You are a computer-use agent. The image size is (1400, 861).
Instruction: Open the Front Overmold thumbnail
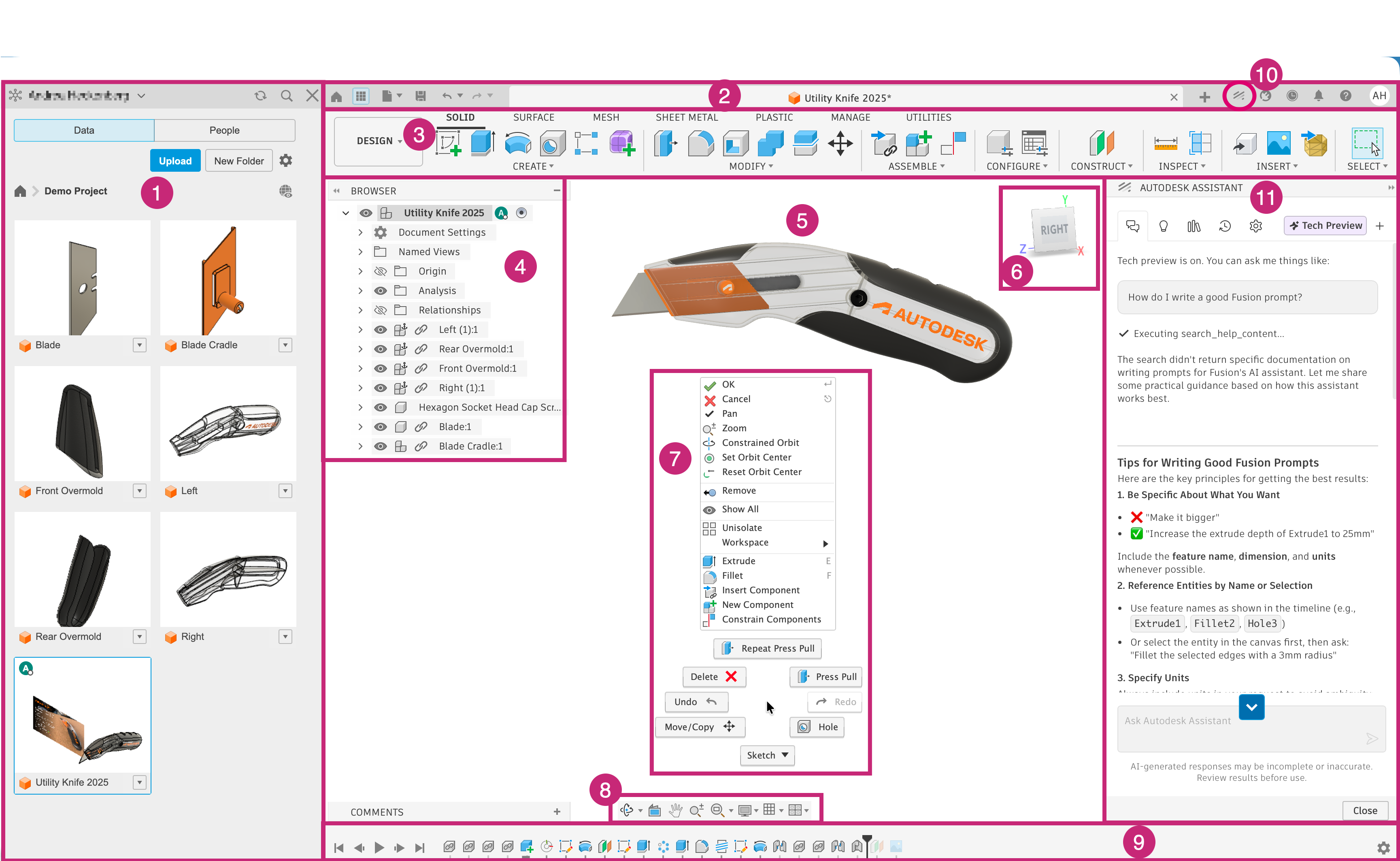83,424
